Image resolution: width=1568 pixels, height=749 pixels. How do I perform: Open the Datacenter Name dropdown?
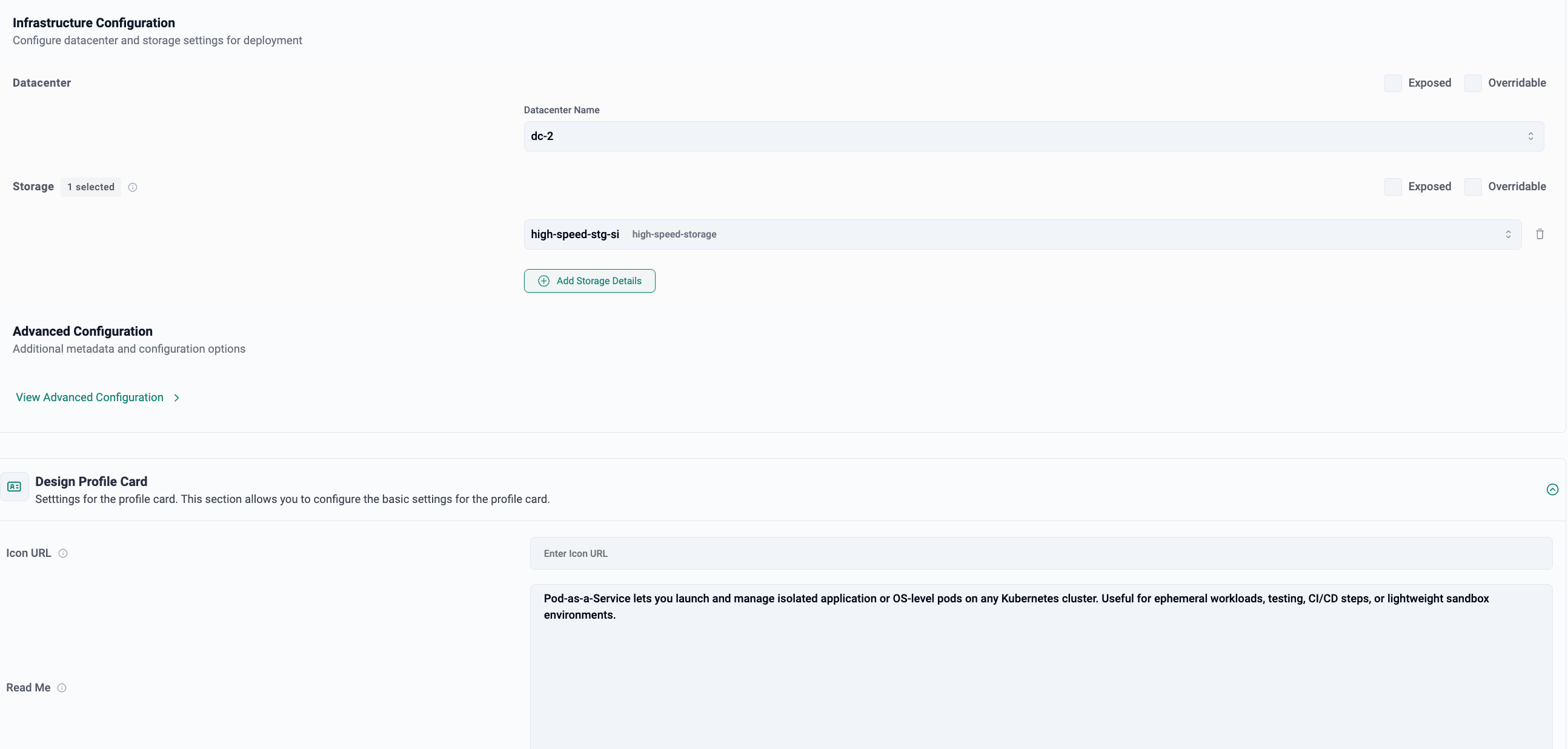[1033, 136]
